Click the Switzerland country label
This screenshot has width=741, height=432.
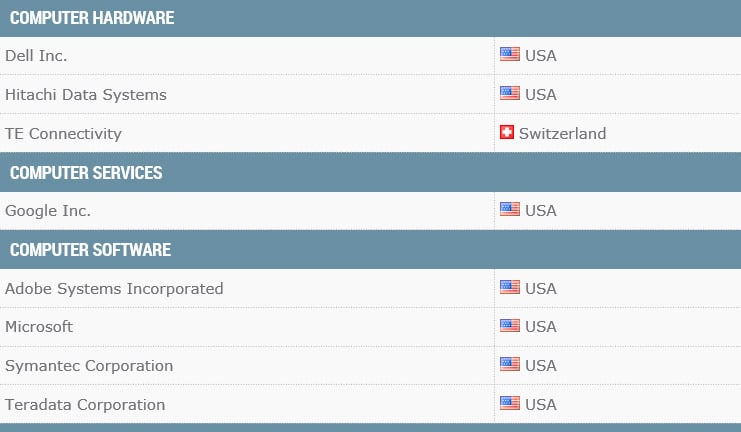(562, 133)
